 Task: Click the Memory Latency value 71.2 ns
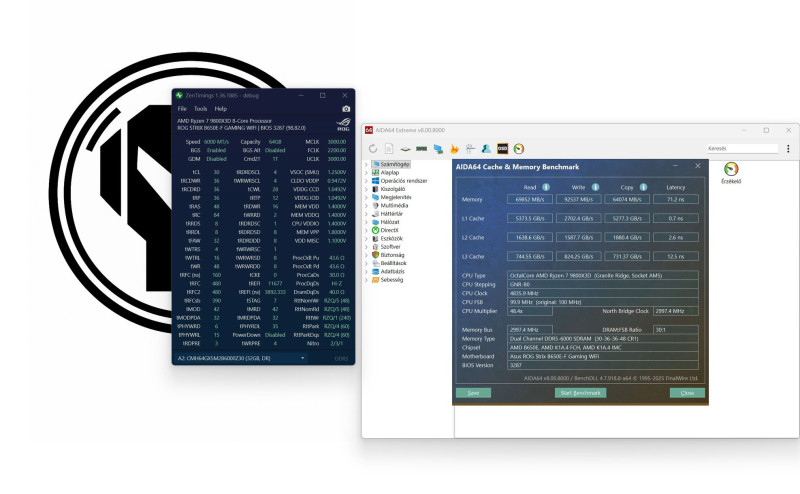[x=676, y=200]
